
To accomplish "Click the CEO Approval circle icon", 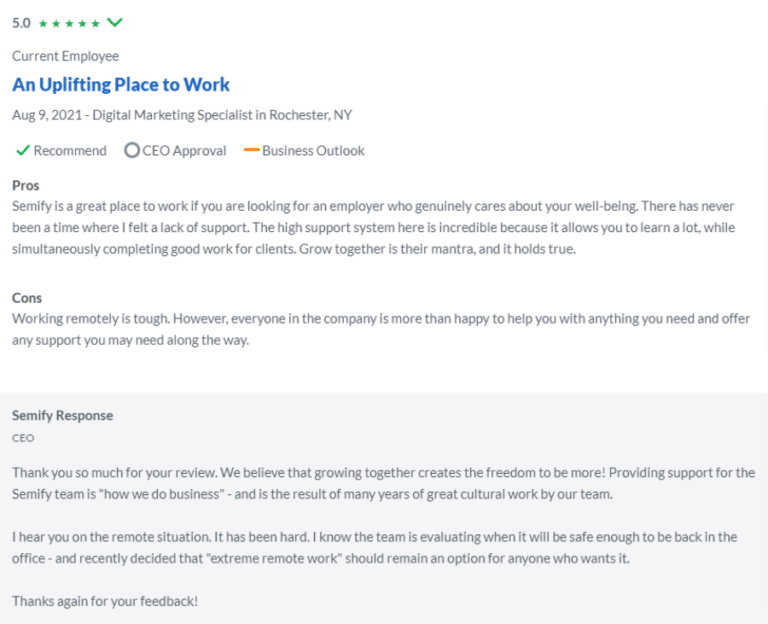I will [x=132, y=151].
